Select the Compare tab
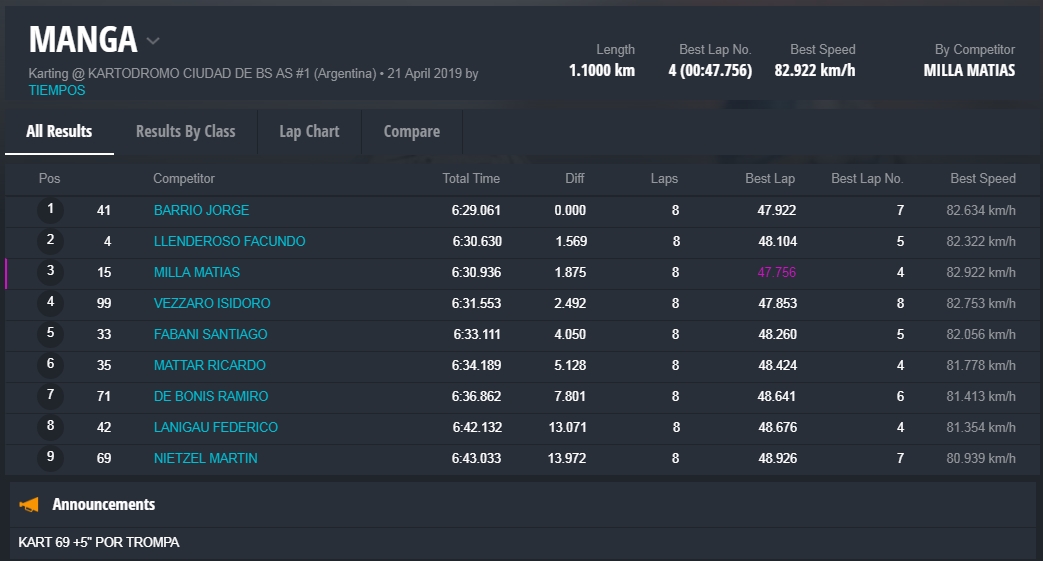This screenshot has height=561, width=1043. click(x=411, y=131)
